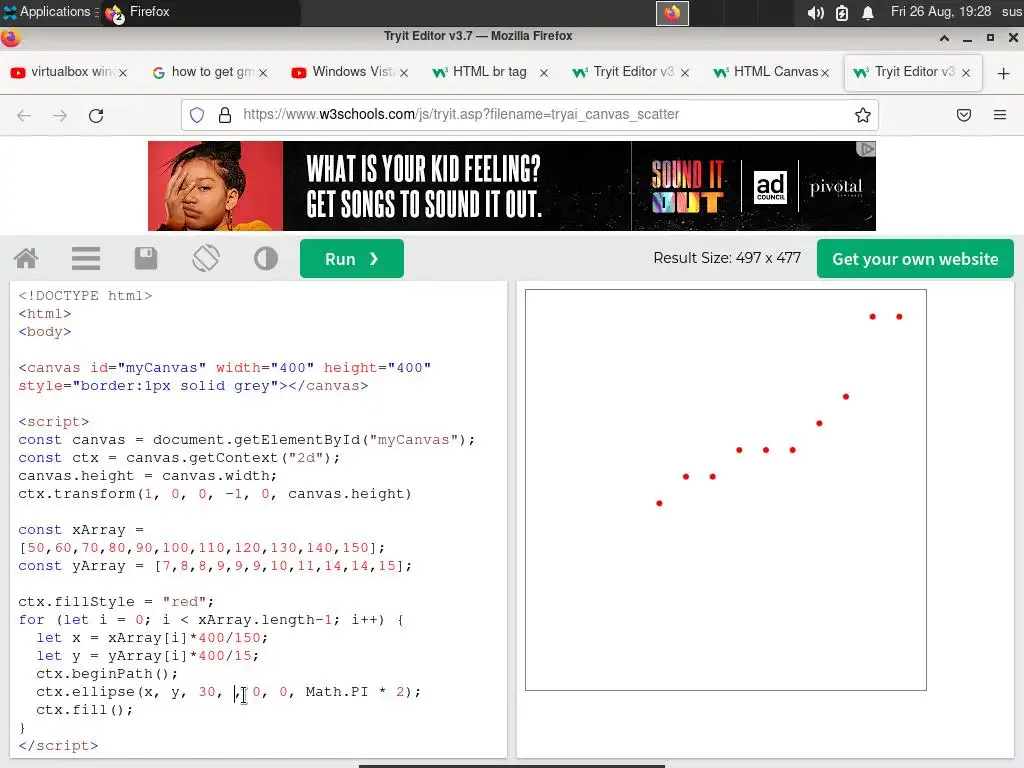
Task: Go forward in Firefox
Action: [x=60, y=116]
